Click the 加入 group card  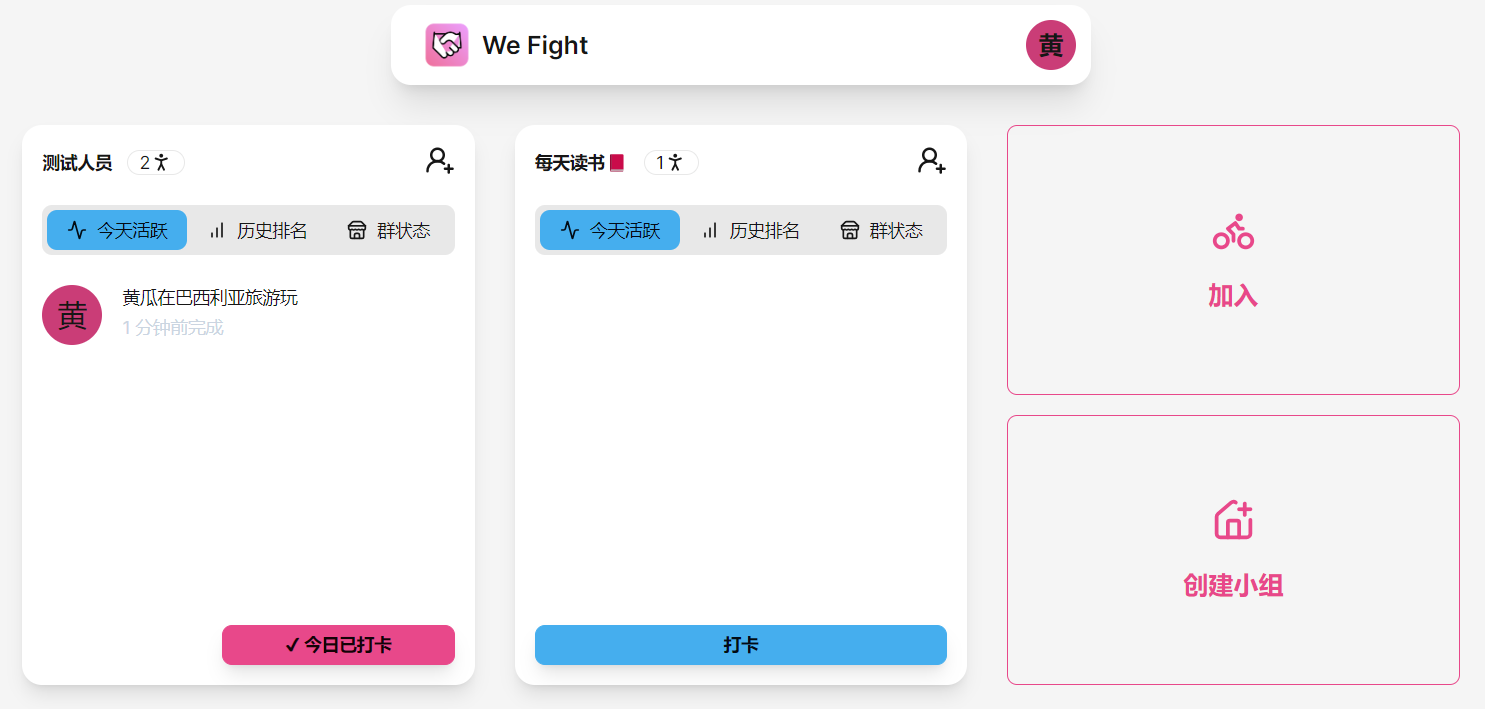tap(1233, 260)
